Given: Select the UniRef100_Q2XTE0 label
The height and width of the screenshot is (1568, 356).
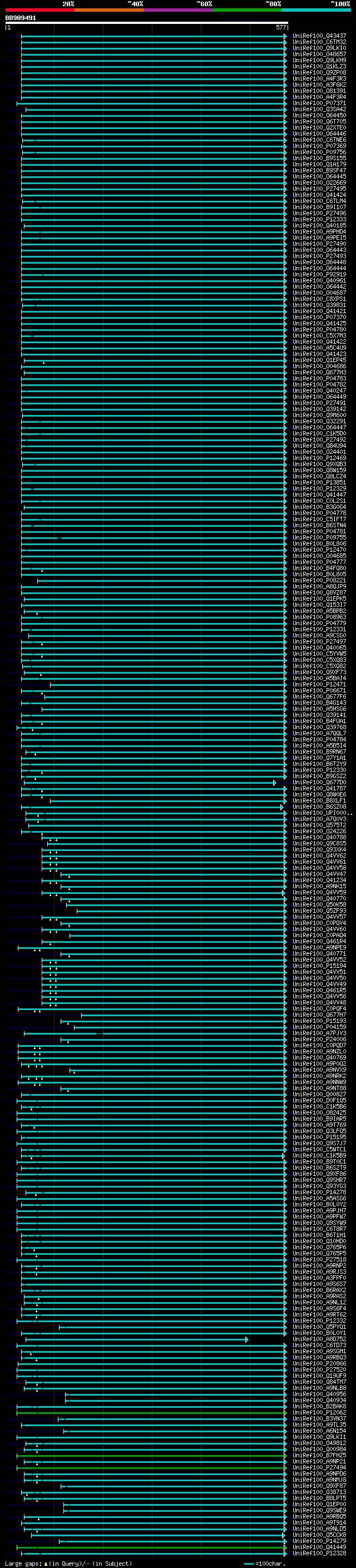Looking at the screenshot, I should click(319, 128).
